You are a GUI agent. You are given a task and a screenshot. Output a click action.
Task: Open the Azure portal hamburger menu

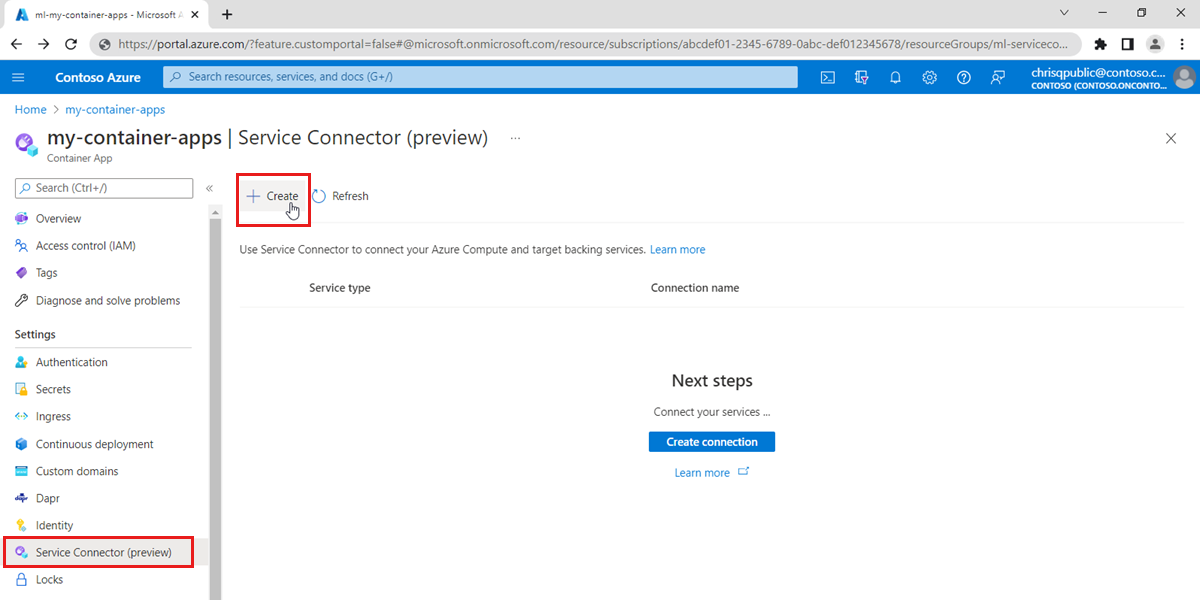18,77
